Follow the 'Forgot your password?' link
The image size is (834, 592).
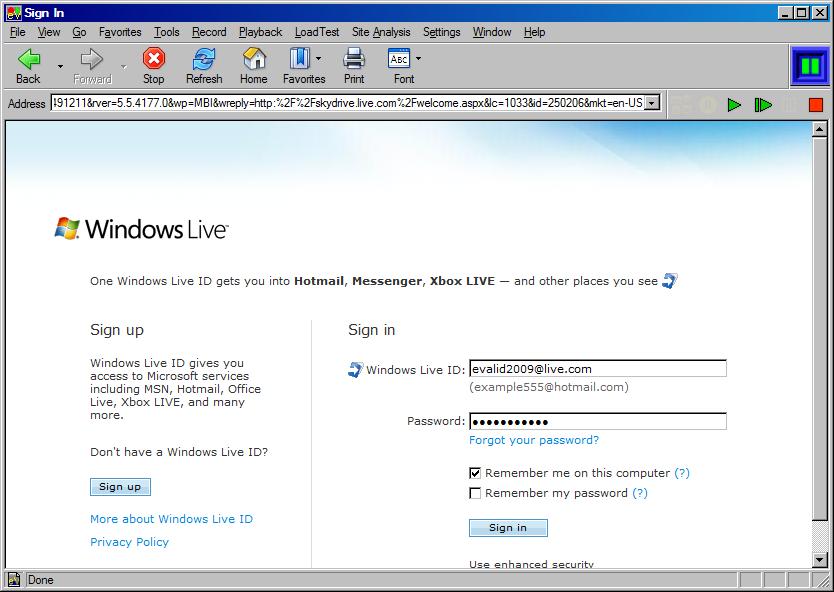[533, 439]
